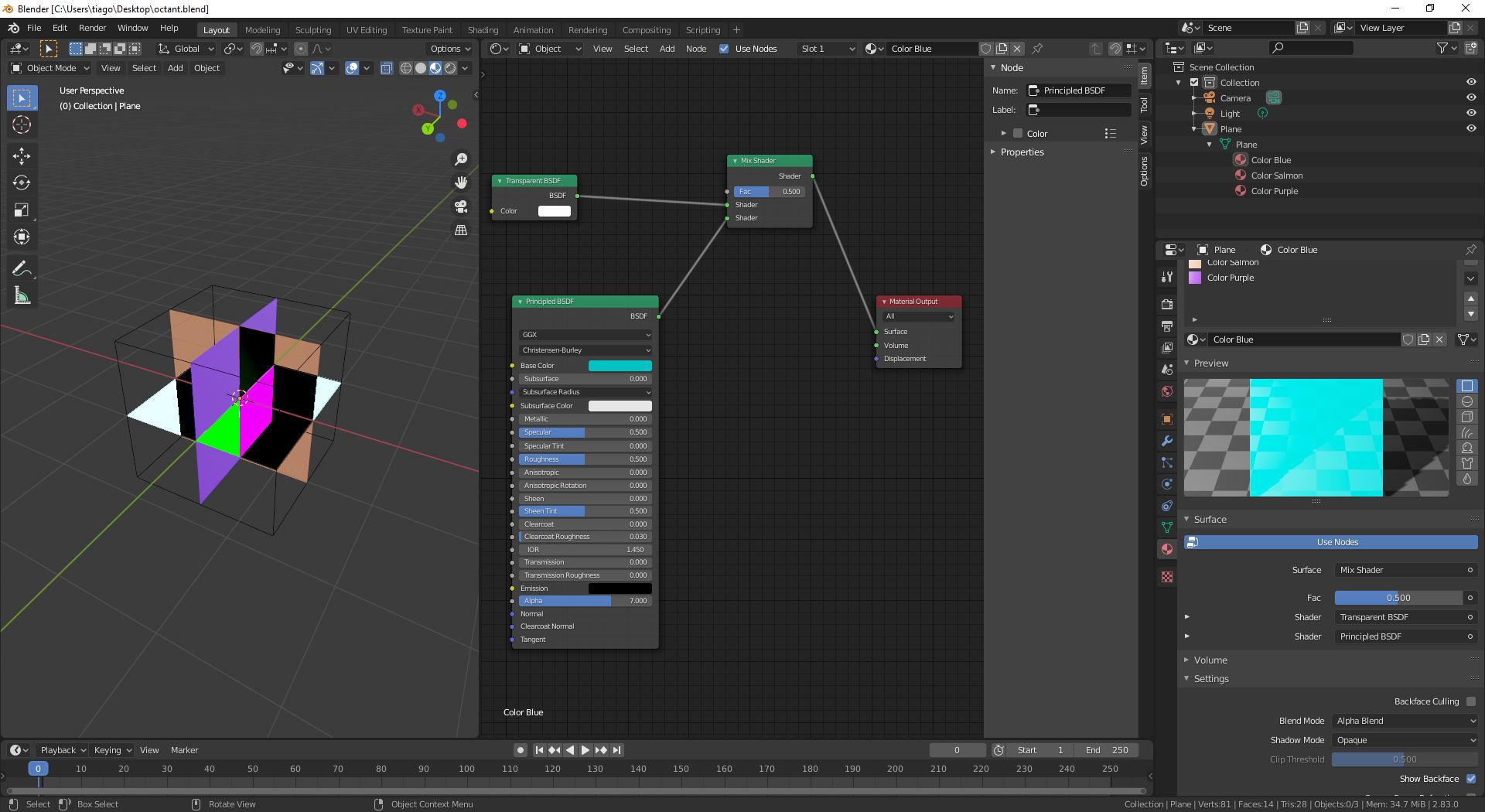Open the Output properties tab
The height and width of the screenshot is (812, 1485).
pos(1167,326)
